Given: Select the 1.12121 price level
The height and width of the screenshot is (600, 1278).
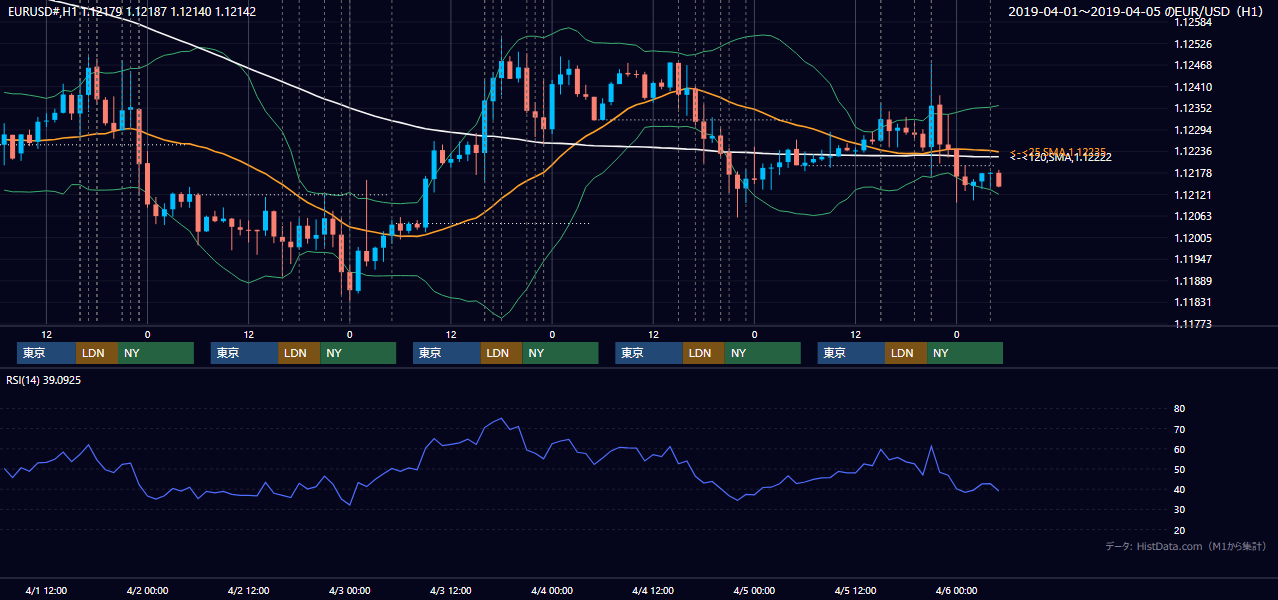Looking at the screenshot, I should 1193,195.
